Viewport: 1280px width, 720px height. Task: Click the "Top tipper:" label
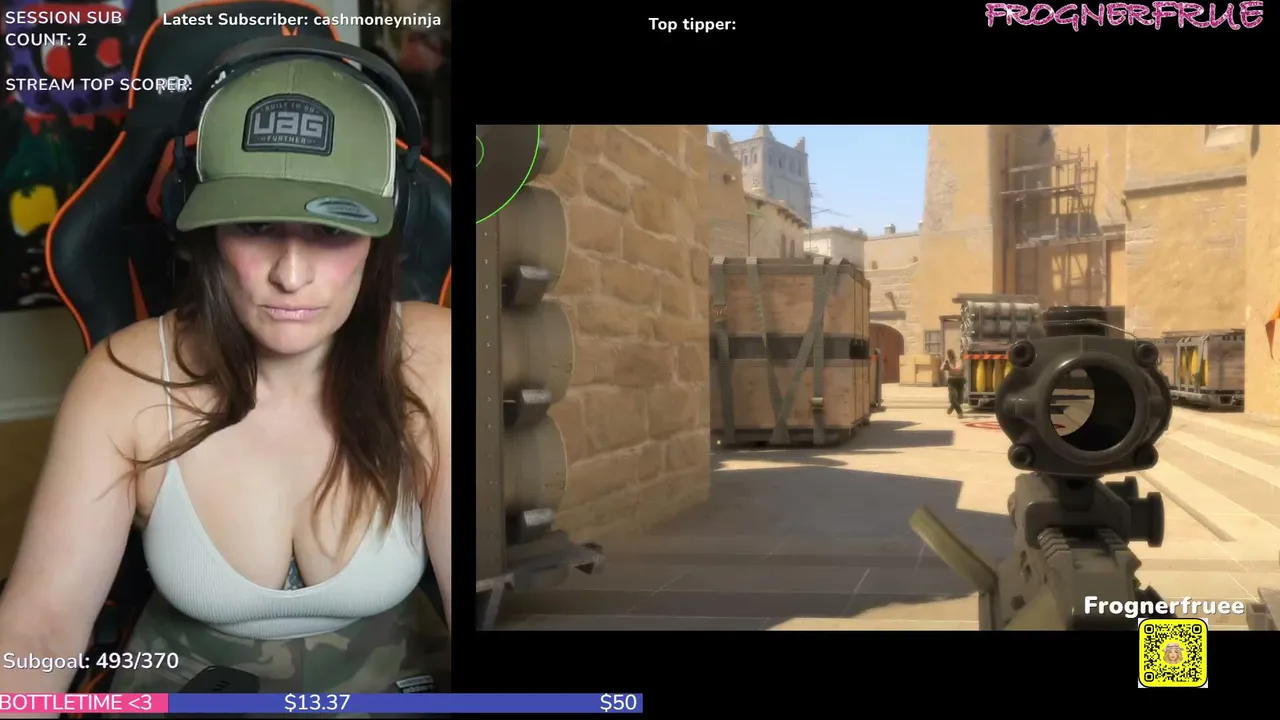pyautogui.click(x=692, y=24)
